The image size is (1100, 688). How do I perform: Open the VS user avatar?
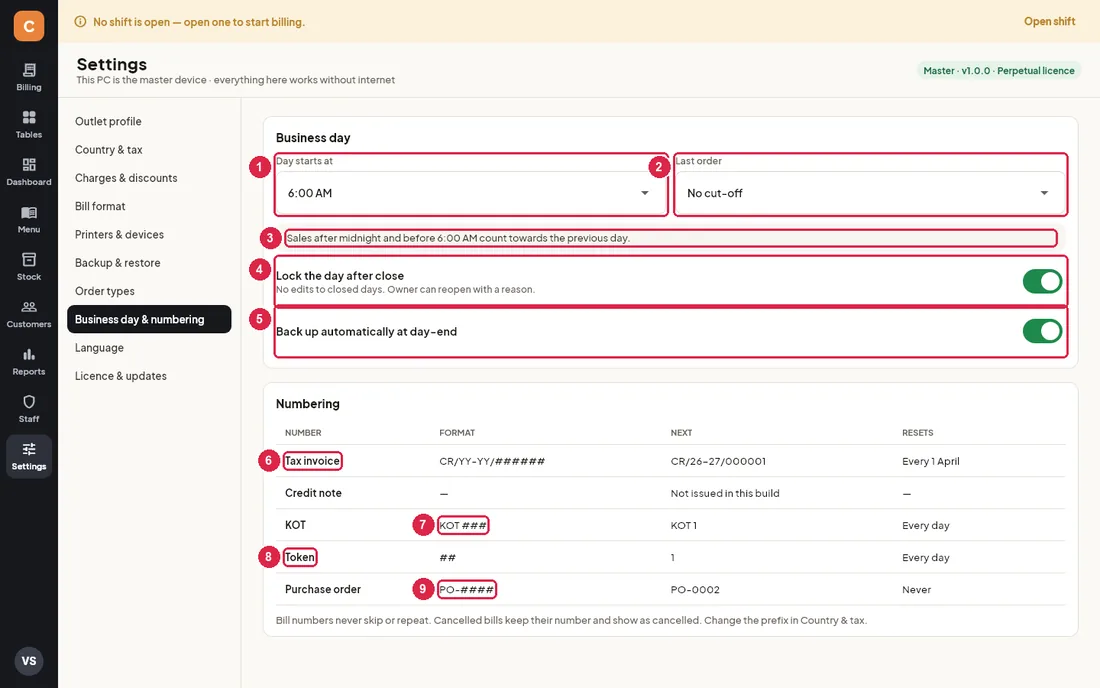point(29,661)
